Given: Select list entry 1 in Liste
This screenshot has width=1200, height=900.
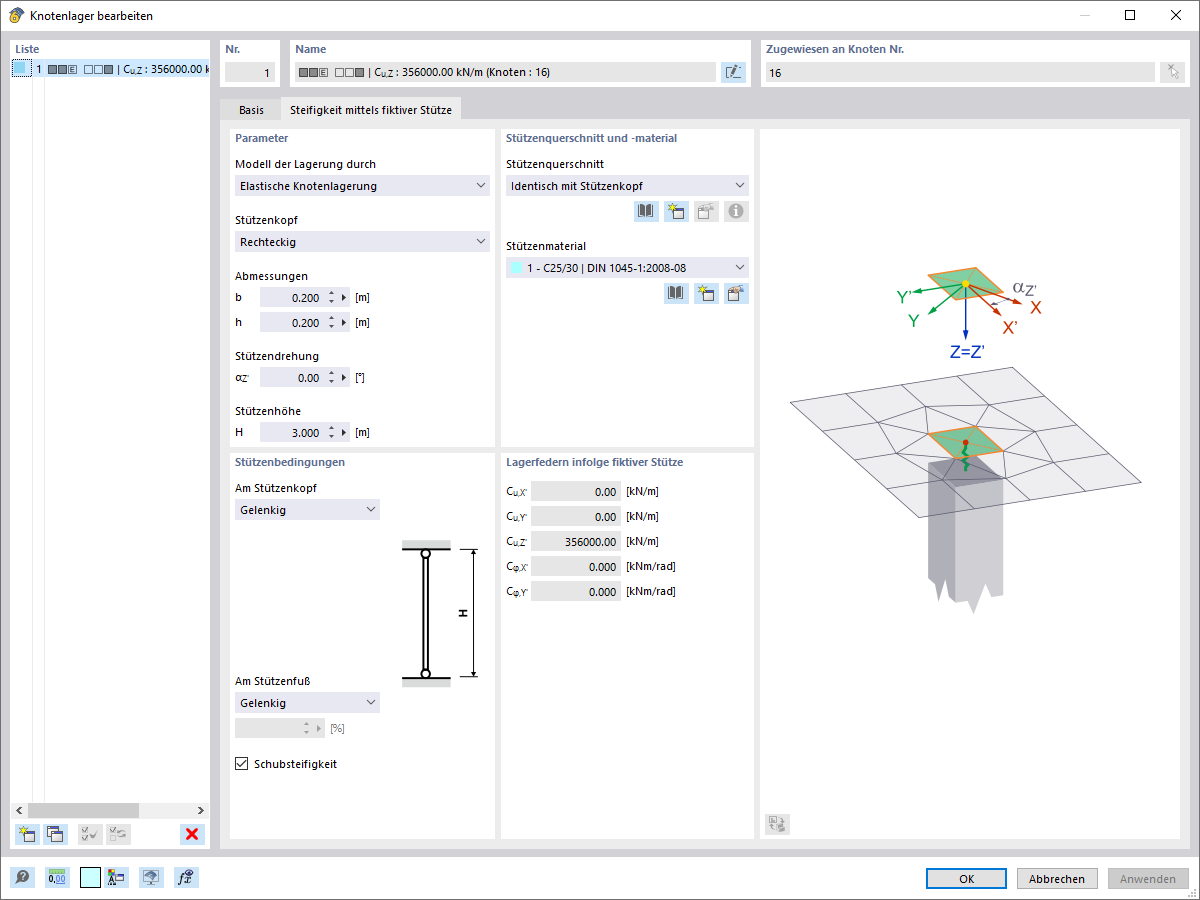Looking at the screenshot, I should pyautogui.click(x=110, y=69).
